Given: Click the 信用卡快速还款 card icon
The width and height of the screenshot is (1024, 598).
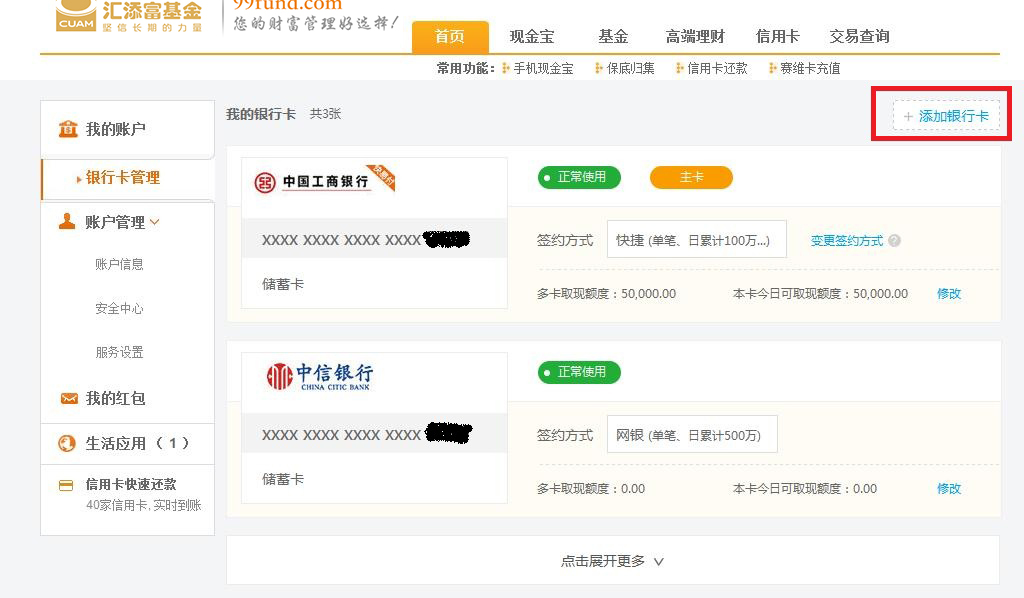Looking at the screenshot, I should pyautogui.click(x=66, y=485).
